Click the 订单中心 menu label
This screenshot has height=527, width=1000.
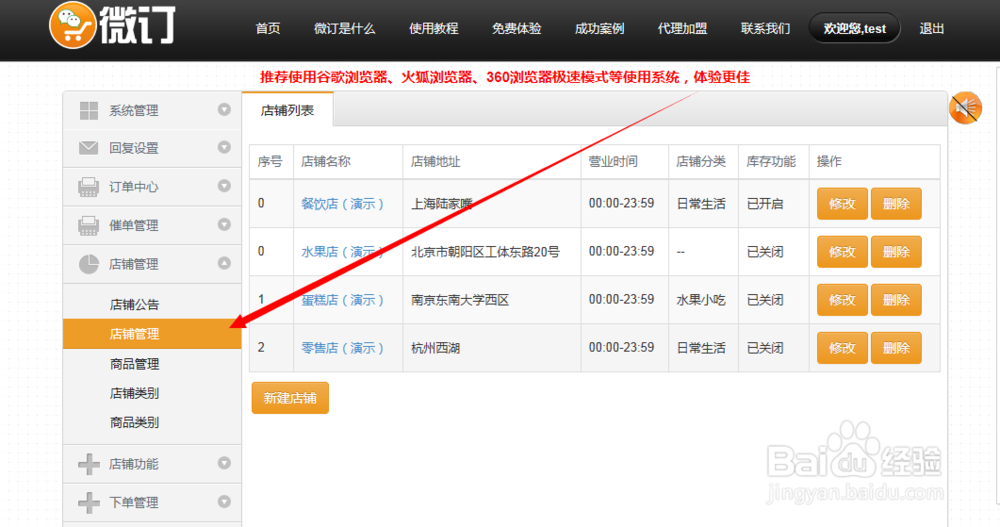(x=134, y=187)
